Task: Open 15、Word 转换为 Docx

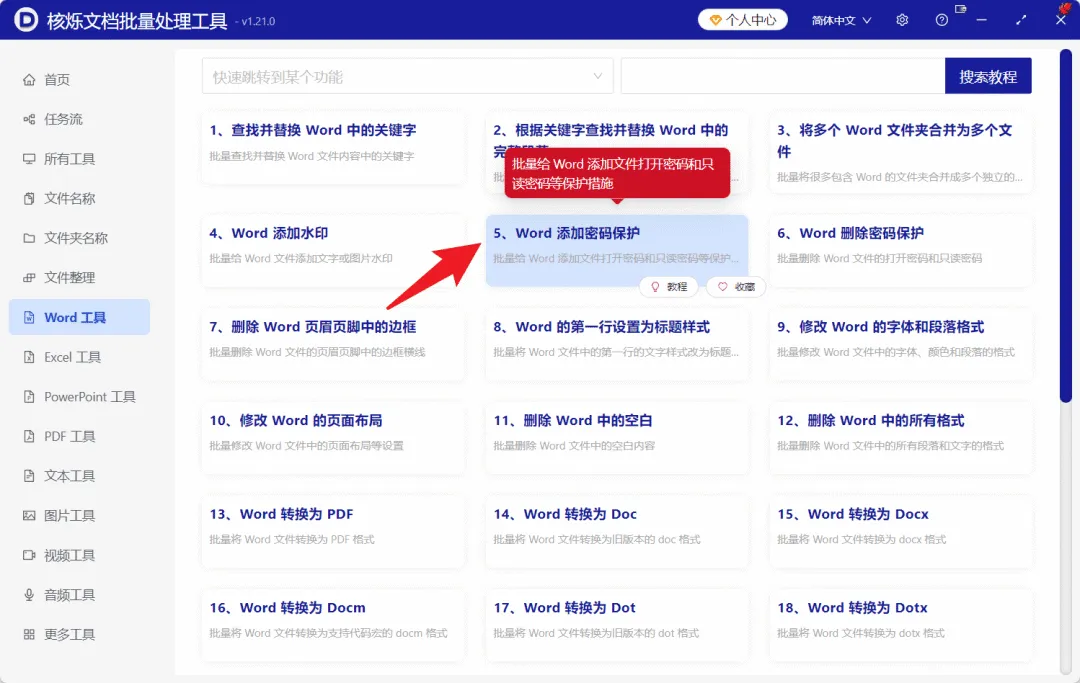Action: point(901,531)
